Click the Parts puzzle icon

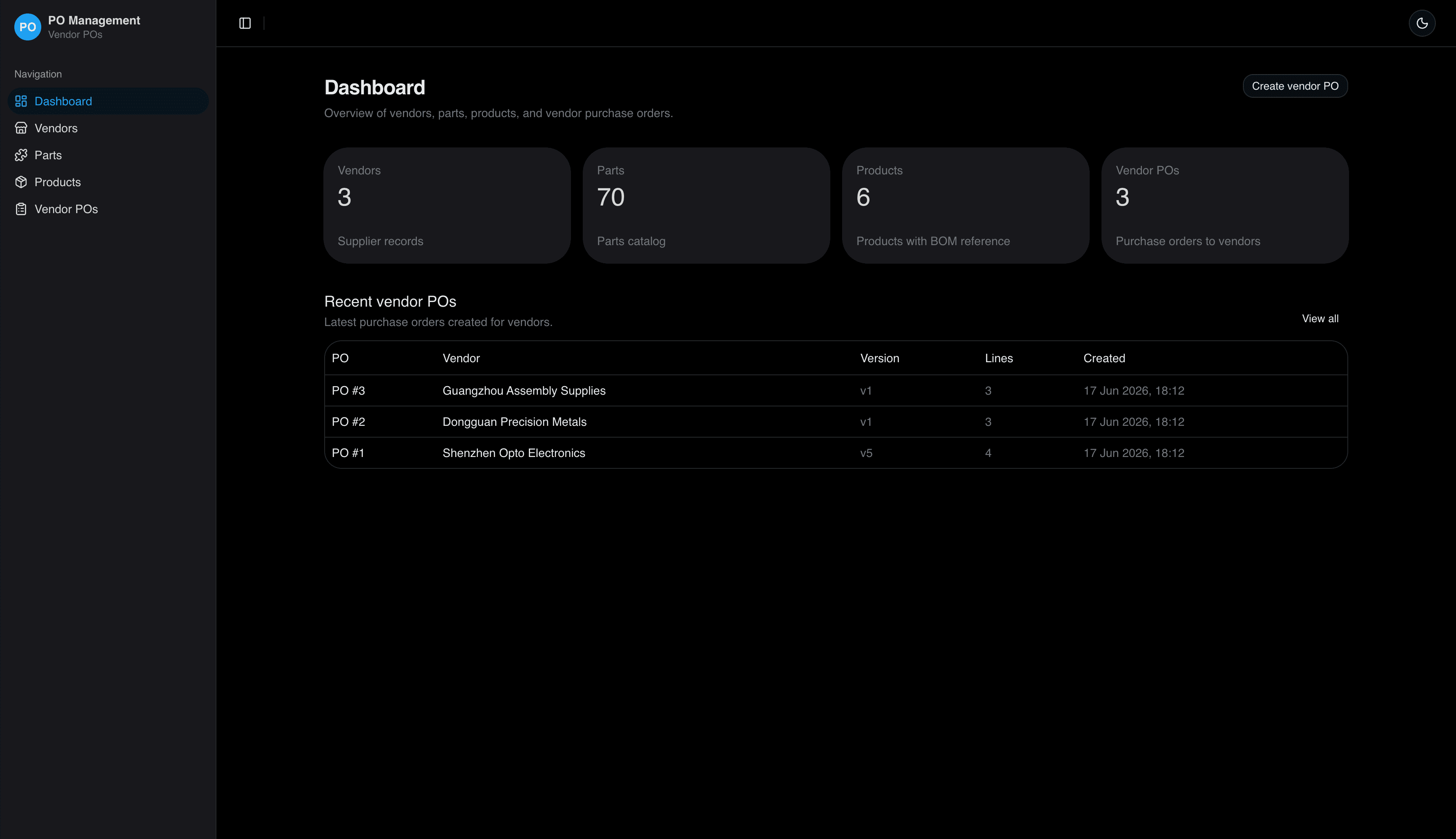(x=21, y=155)
